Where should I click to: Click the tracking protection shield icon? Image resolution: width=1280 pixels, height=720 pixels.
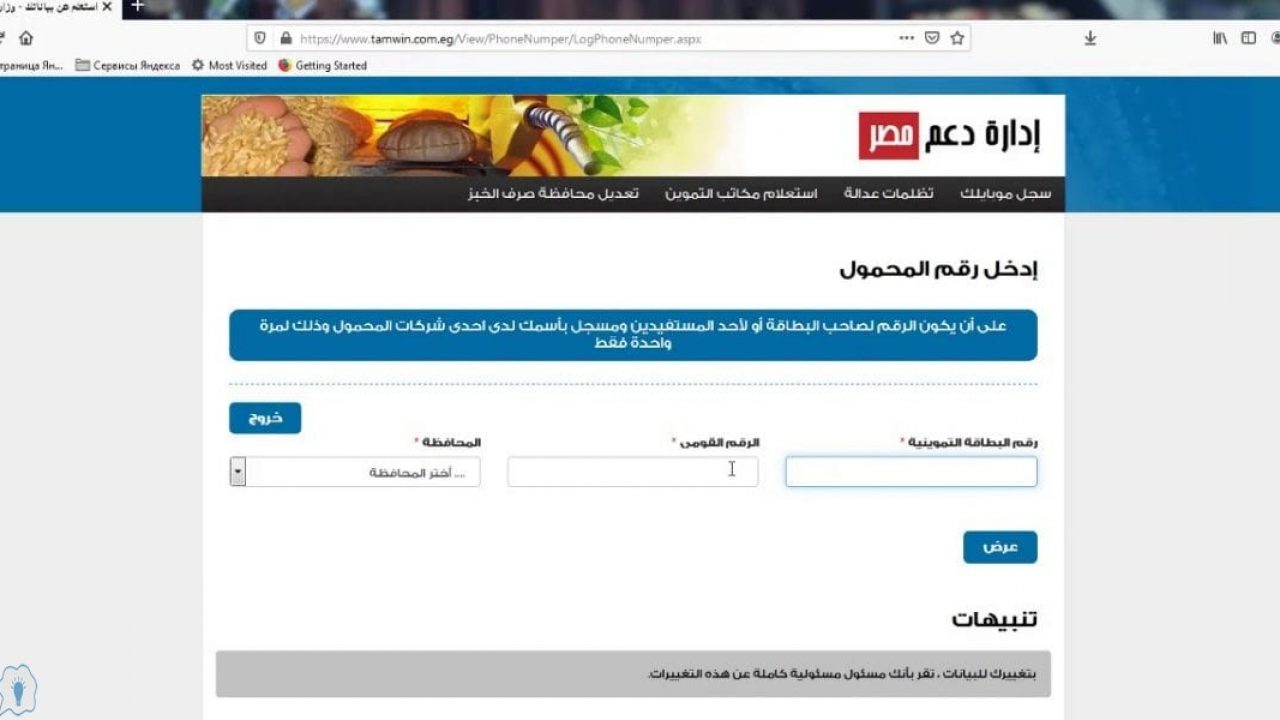(260, 38)
